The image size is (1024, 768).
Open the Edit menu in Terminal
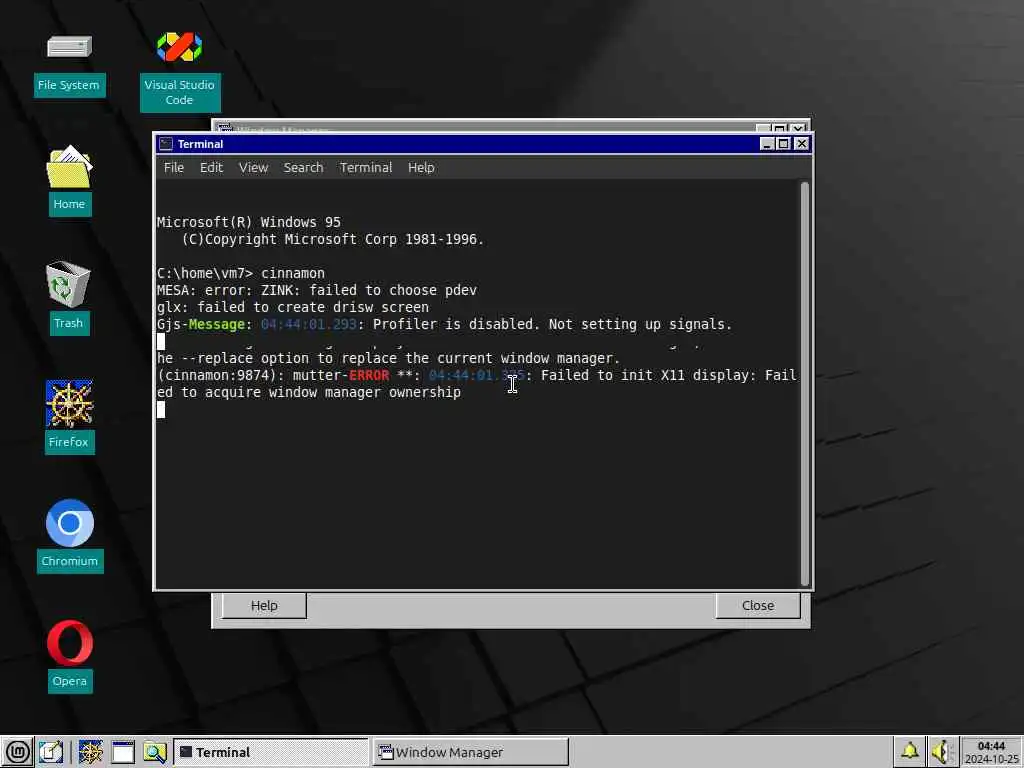(212, 168)
